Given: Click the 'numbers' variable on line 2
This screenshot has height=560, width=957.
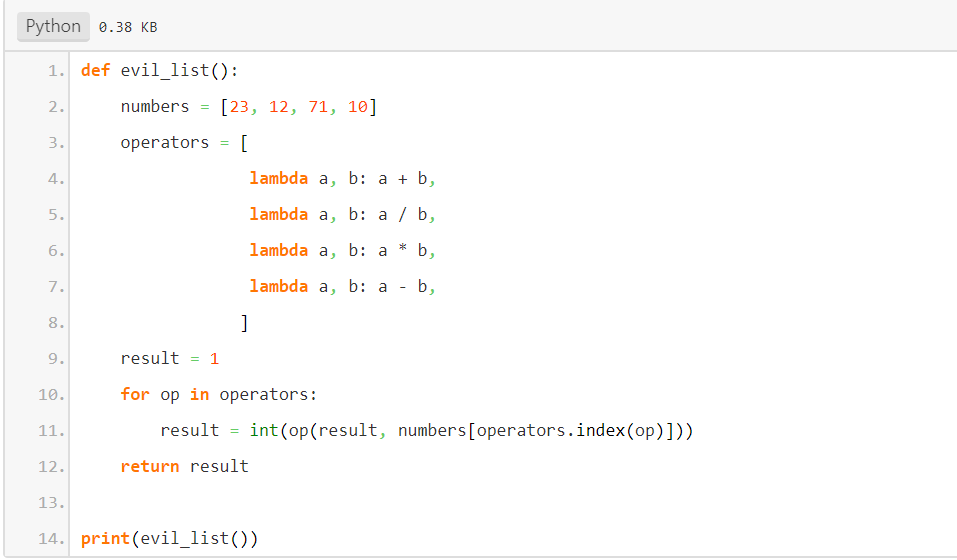Looking at the screenshot, I should point(155,107).
